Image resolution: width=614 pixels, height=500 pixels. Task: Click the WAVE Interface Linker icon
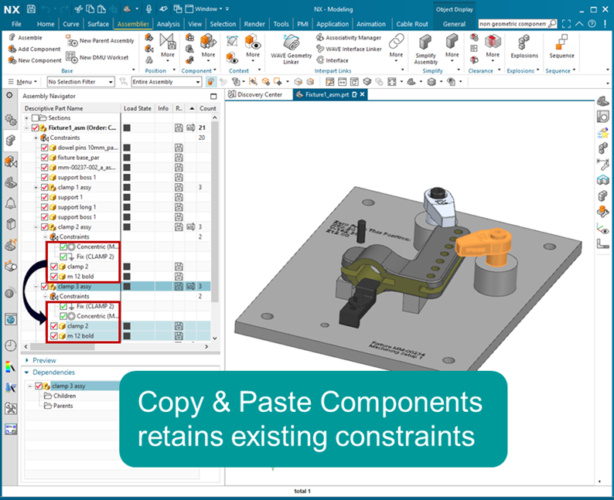pyautogui.click(x=320, y=48)
